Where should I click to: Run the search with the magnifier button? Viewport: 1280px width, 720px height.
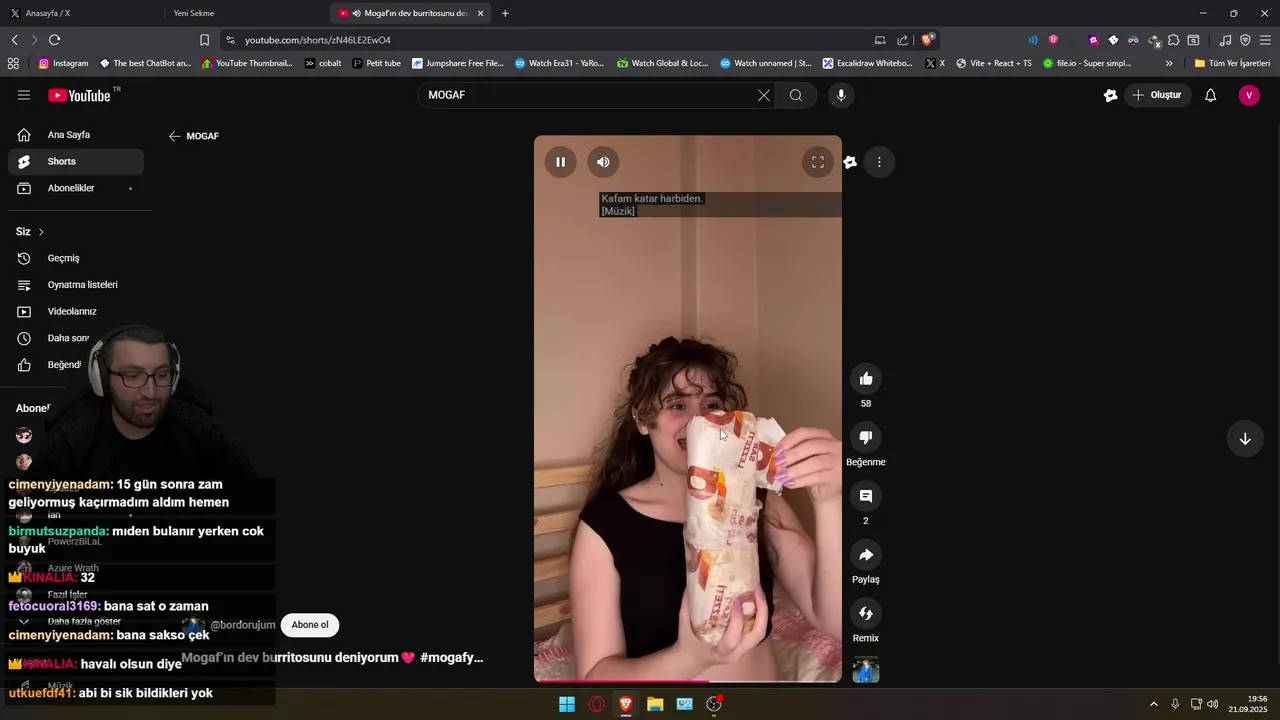[796, 95]
